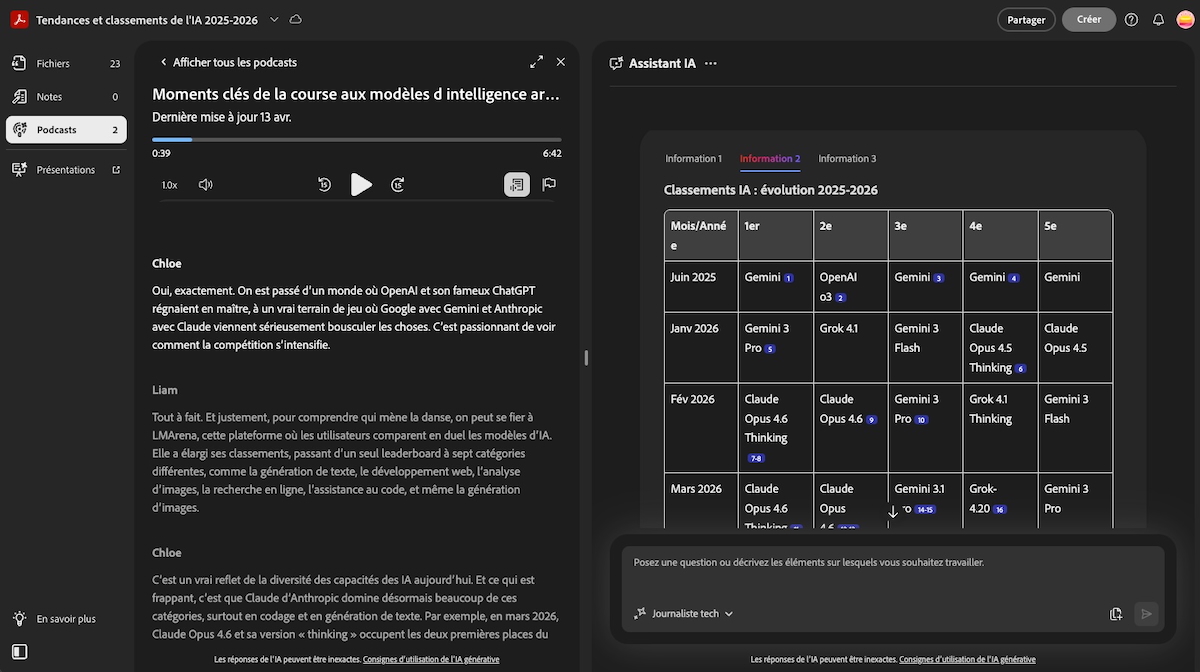Mute the podcast volume speaker icon
1200x672 pixels.
coord(205,185)
